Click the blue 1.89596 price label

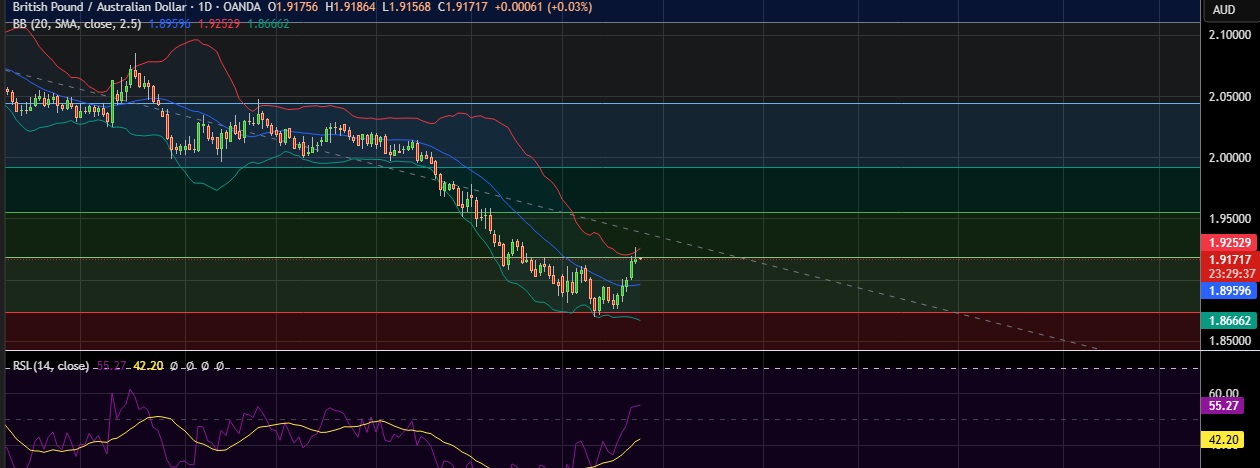1228,291
